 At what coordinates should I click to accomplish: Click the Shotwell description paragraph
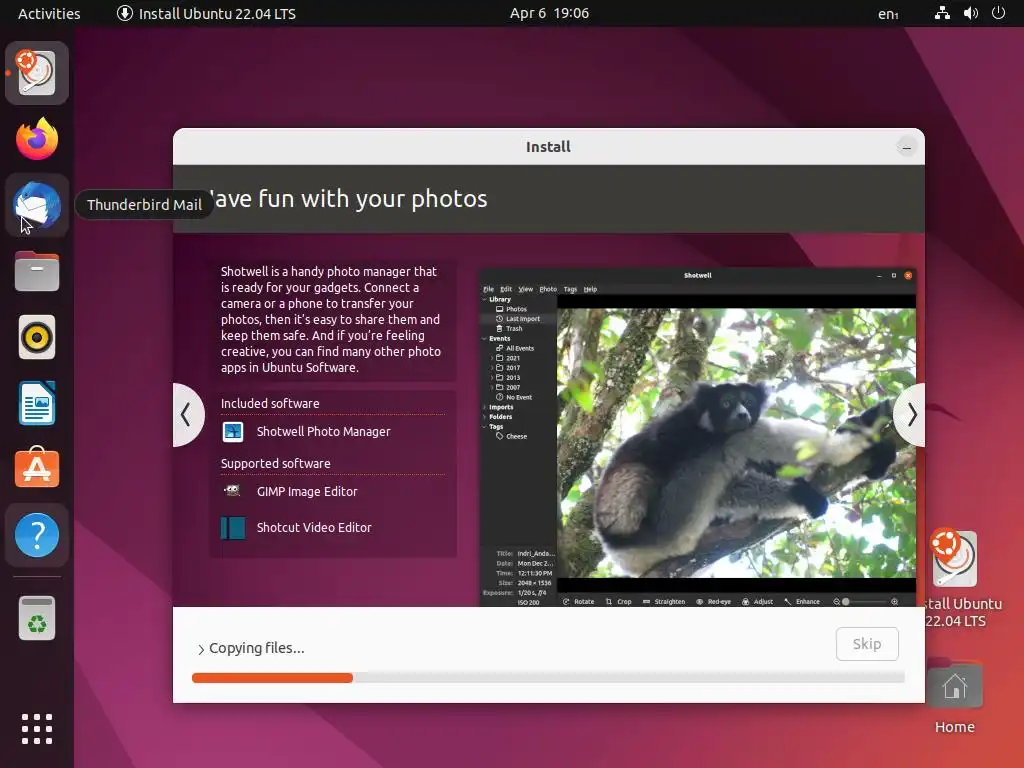click(331, 319)
